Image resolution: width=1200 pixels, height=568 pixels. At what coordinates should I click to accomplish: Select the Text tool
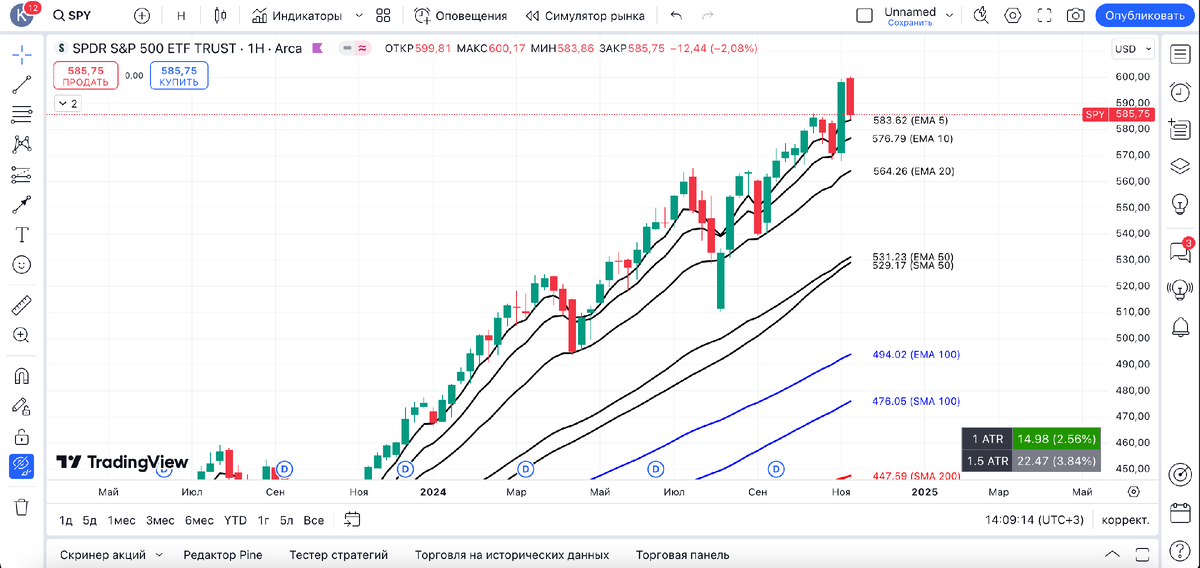coord(21,235)
